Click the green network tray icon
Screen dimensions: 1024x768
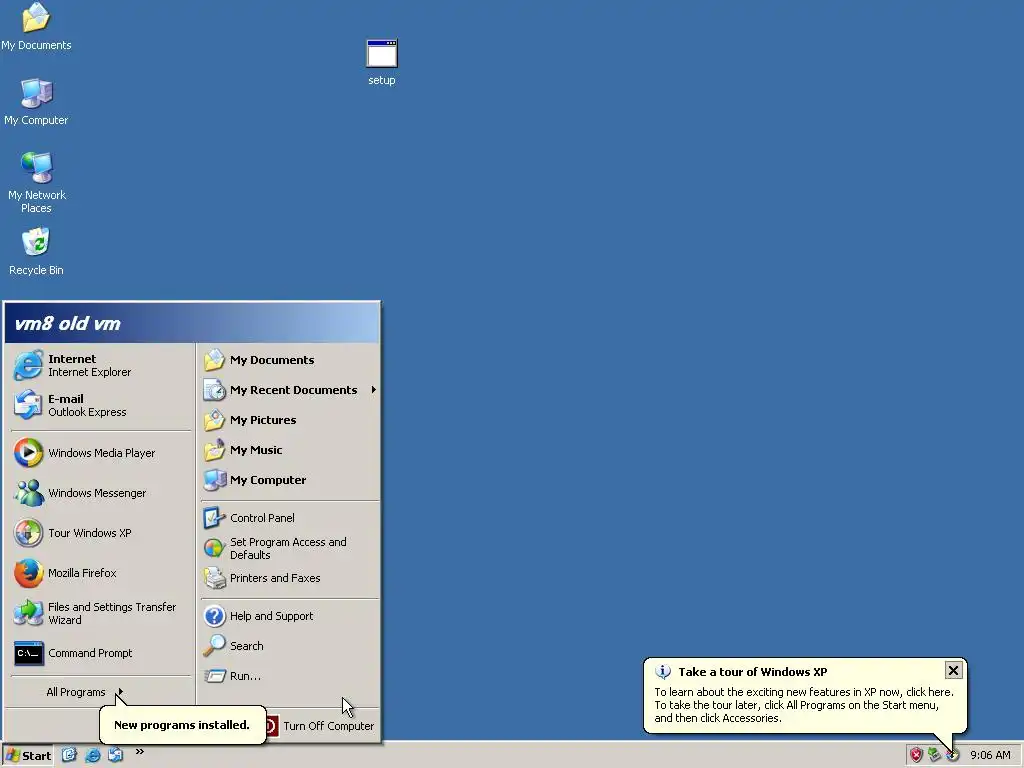coord(935,755)
